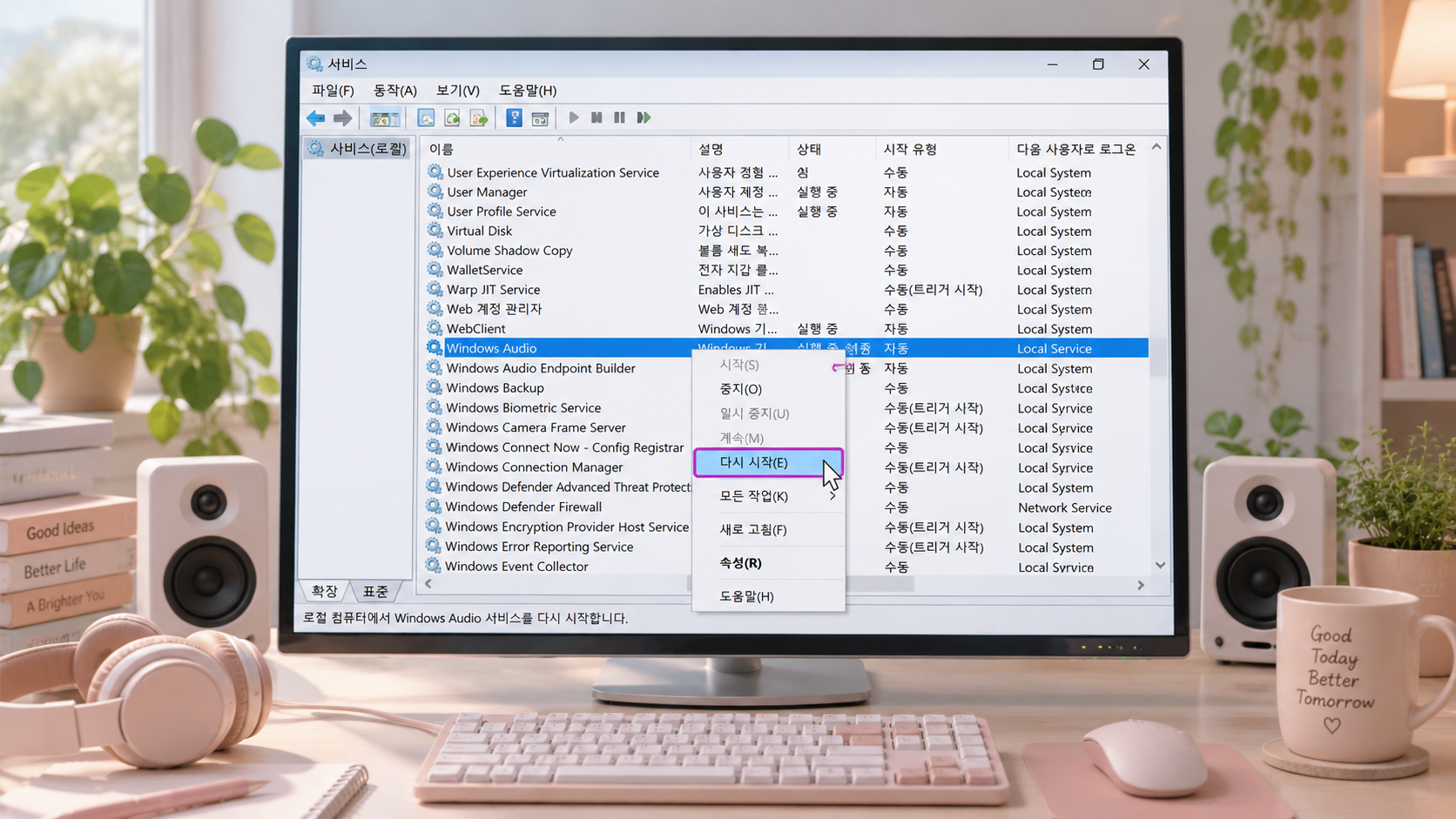
Task: Click the Stop service square icon
Action: [x=597, y=117]
